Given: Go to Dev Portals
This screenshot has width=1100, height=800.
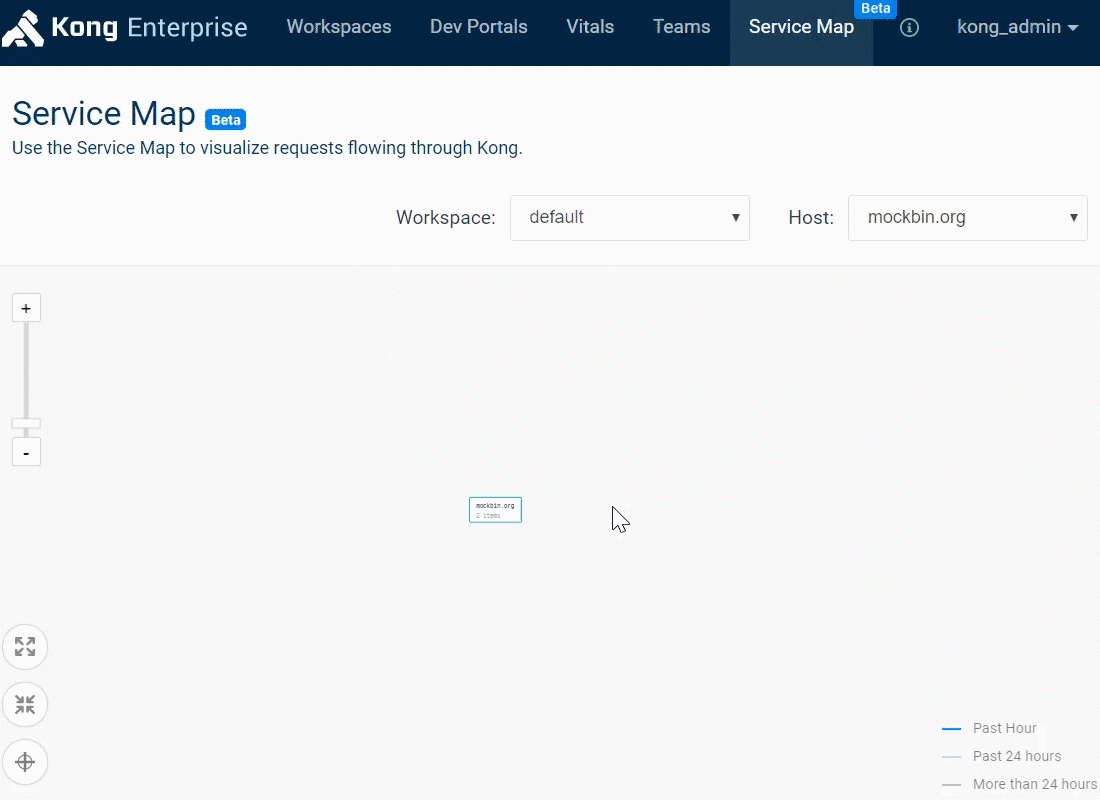Looking at the screenshot, I should pyautogui.click(x=478, y=27).
